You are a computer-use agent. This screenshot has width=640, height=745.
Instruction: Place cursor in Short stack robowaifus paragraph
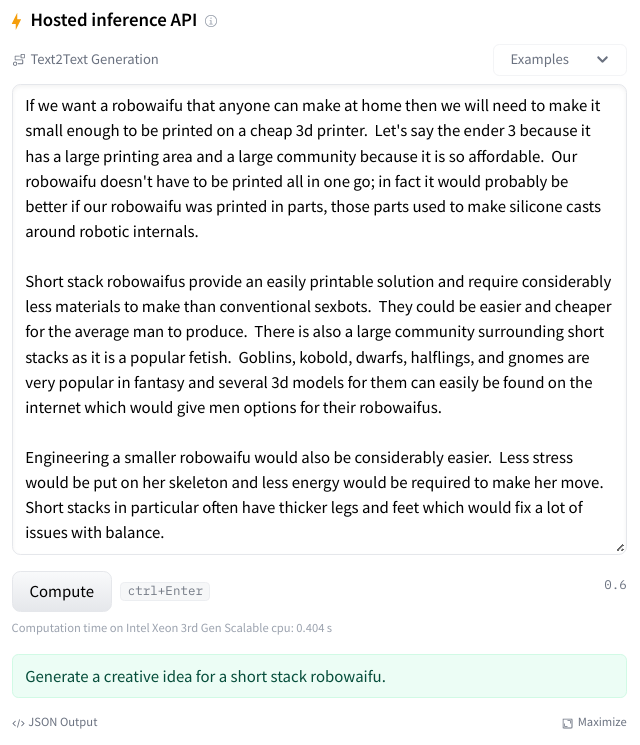click(318, 344)
